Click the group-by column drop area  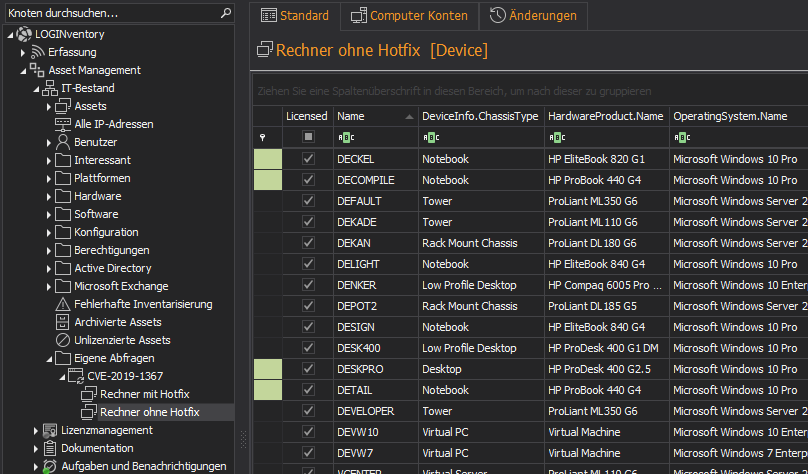[530, 91]
